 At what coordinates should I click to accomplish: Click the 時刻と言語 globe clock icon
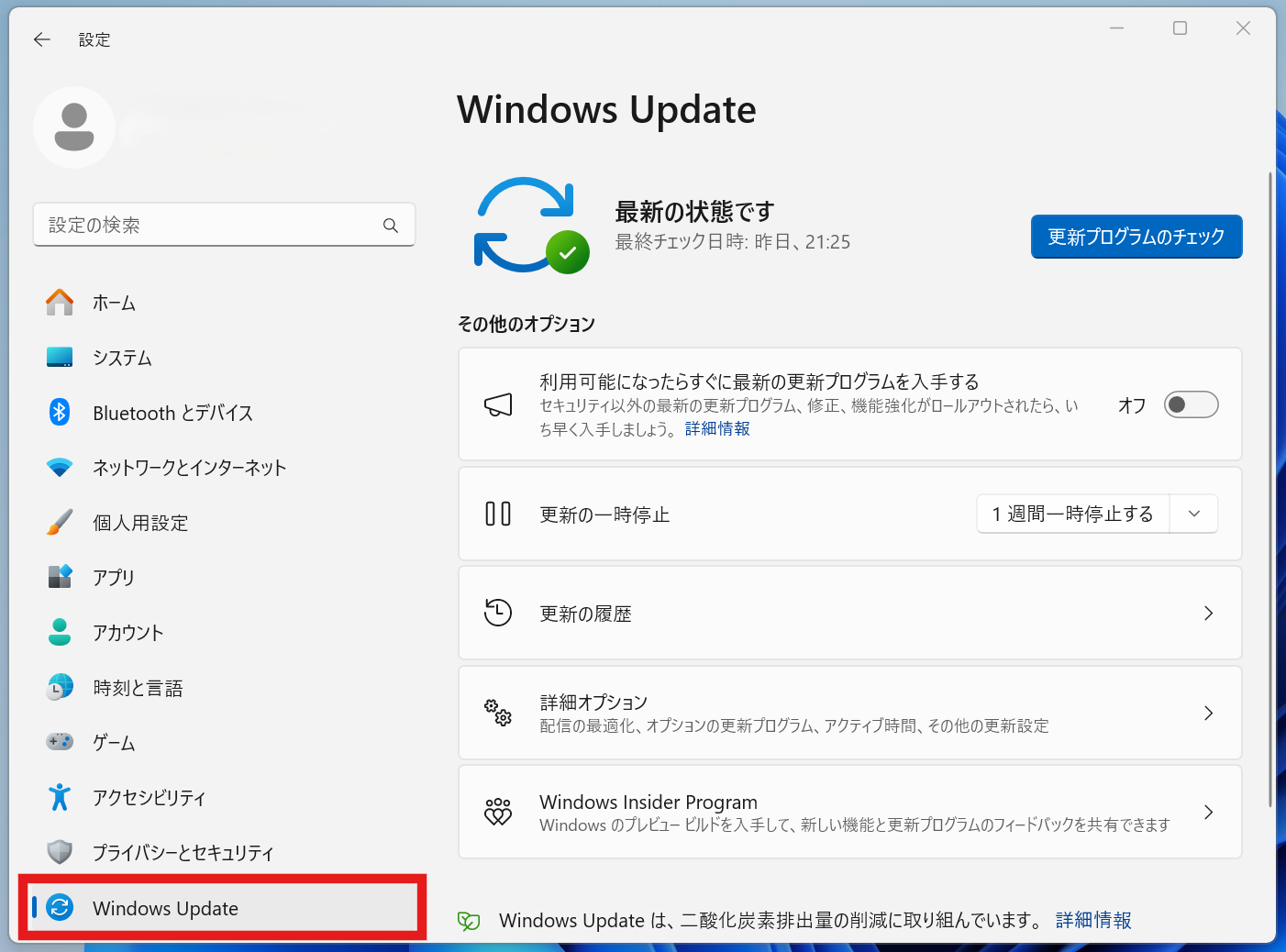point(60,687)
